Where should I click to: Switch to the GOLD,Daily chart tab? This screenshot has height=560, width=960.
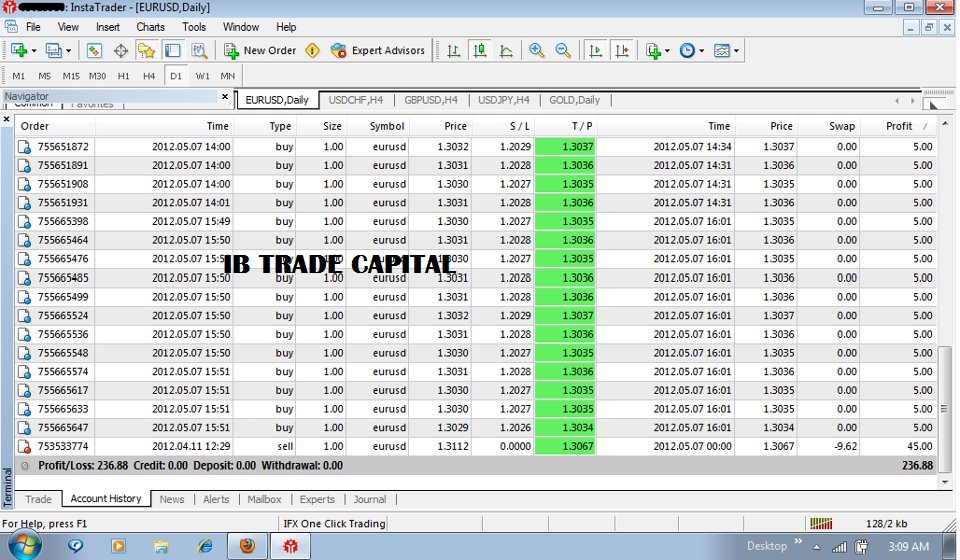(574, 100)
